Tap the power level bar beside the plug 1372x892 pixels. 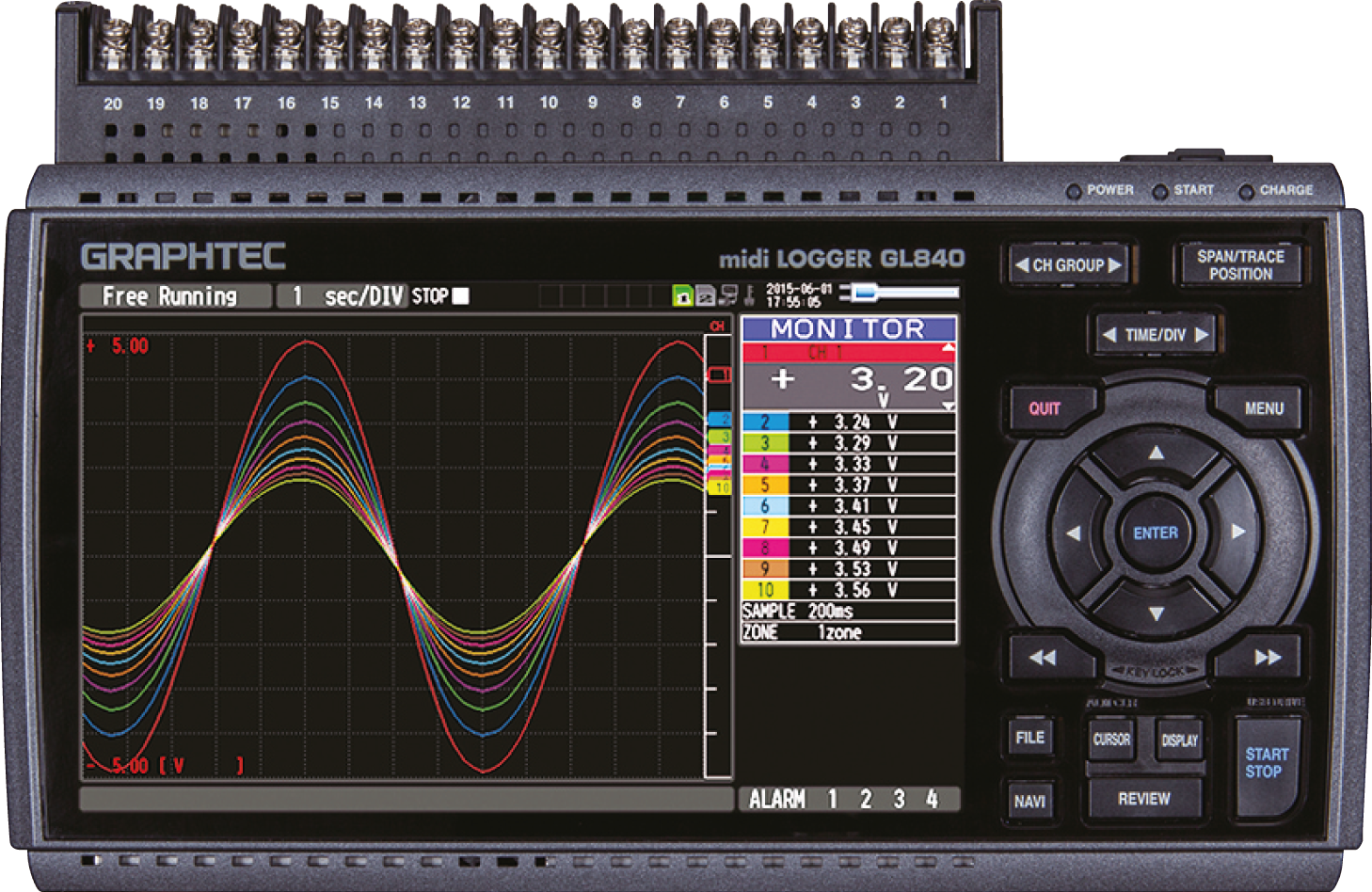click(917, 294)
